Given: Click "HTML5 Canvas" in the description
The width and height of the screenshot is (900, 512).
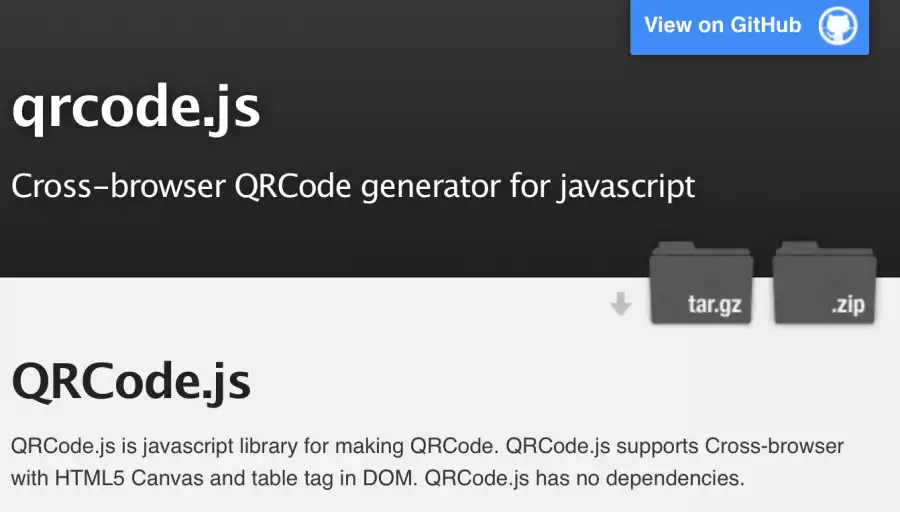Looking at the screenshot, I should click(129, 478).
